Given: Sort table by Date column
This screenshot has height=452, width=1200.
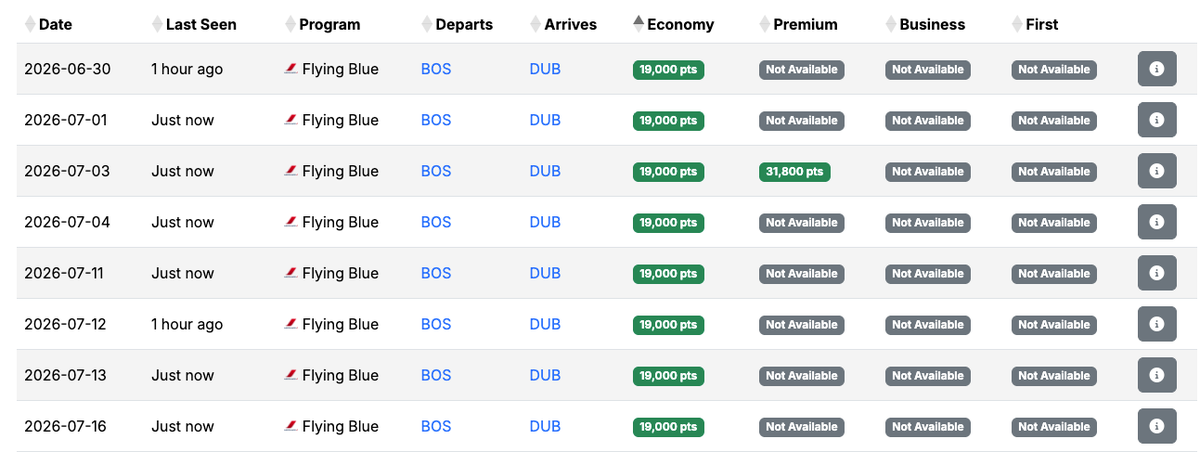Looking at the screenshot, I should point(48,24).
